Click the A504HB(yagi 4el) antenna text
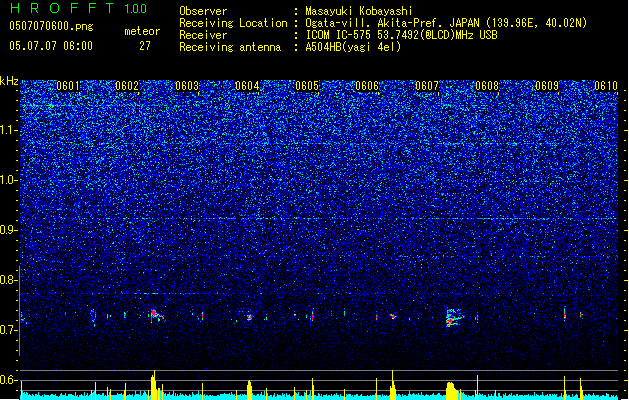The height and width of the screenshot is (400, 629). pos(353,47)
